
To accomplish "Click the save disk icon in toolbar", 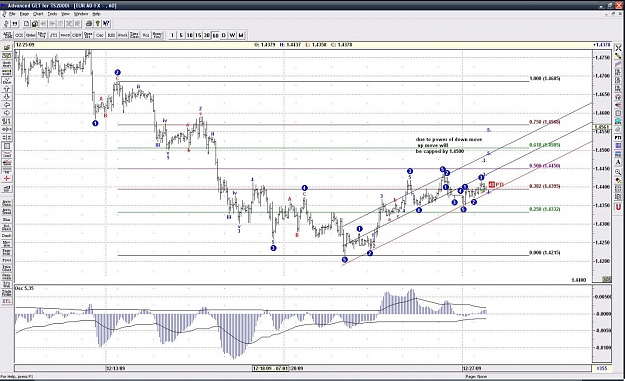I will [x=35, y=24].
